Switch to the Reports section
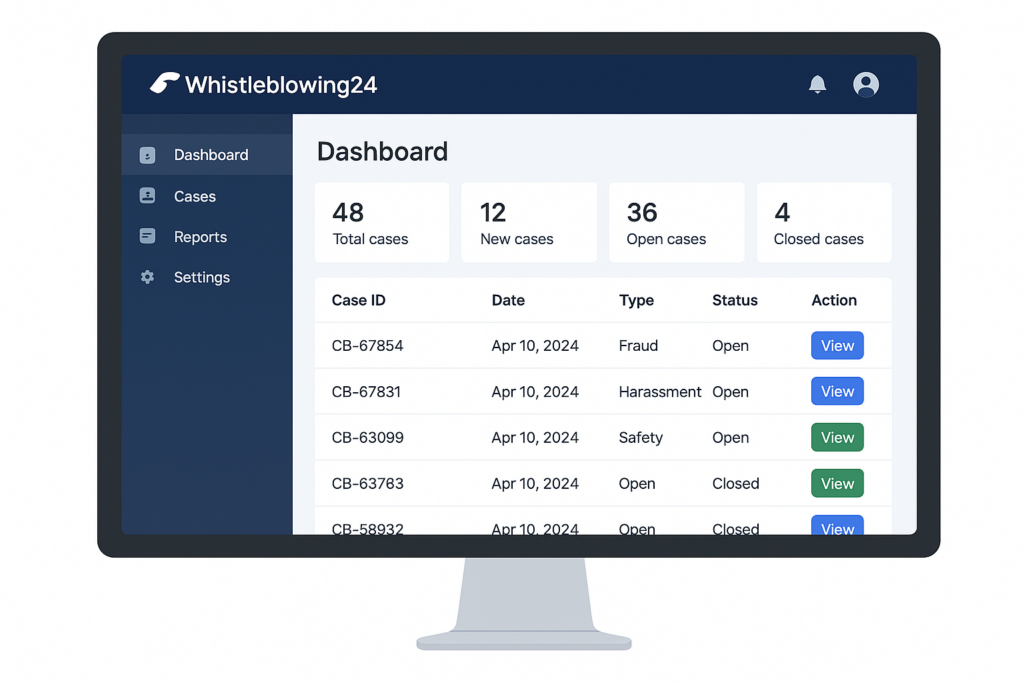The image size is (1024, 683). pos(200,237)
